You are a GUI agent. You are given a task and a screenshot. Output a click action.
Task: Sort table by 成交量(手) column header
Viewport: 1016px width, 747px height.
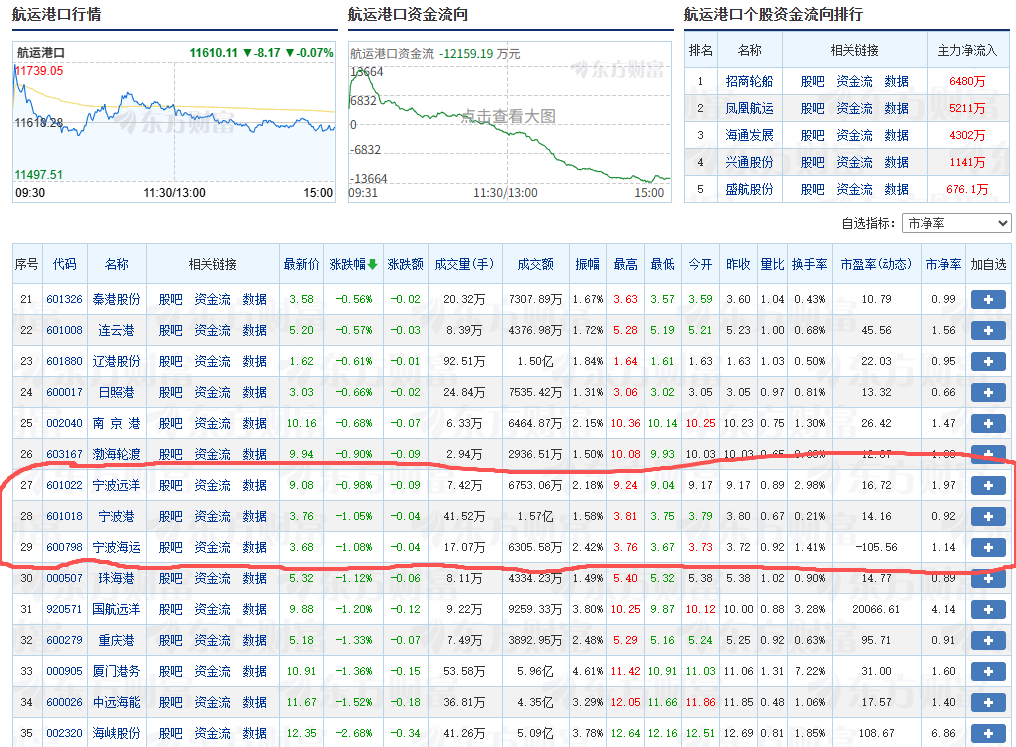pyautogui.click(x=464, y=264)
